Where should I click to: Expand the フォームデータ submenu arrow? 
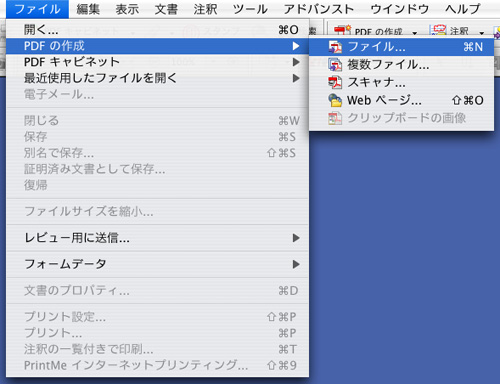[296, 264]
